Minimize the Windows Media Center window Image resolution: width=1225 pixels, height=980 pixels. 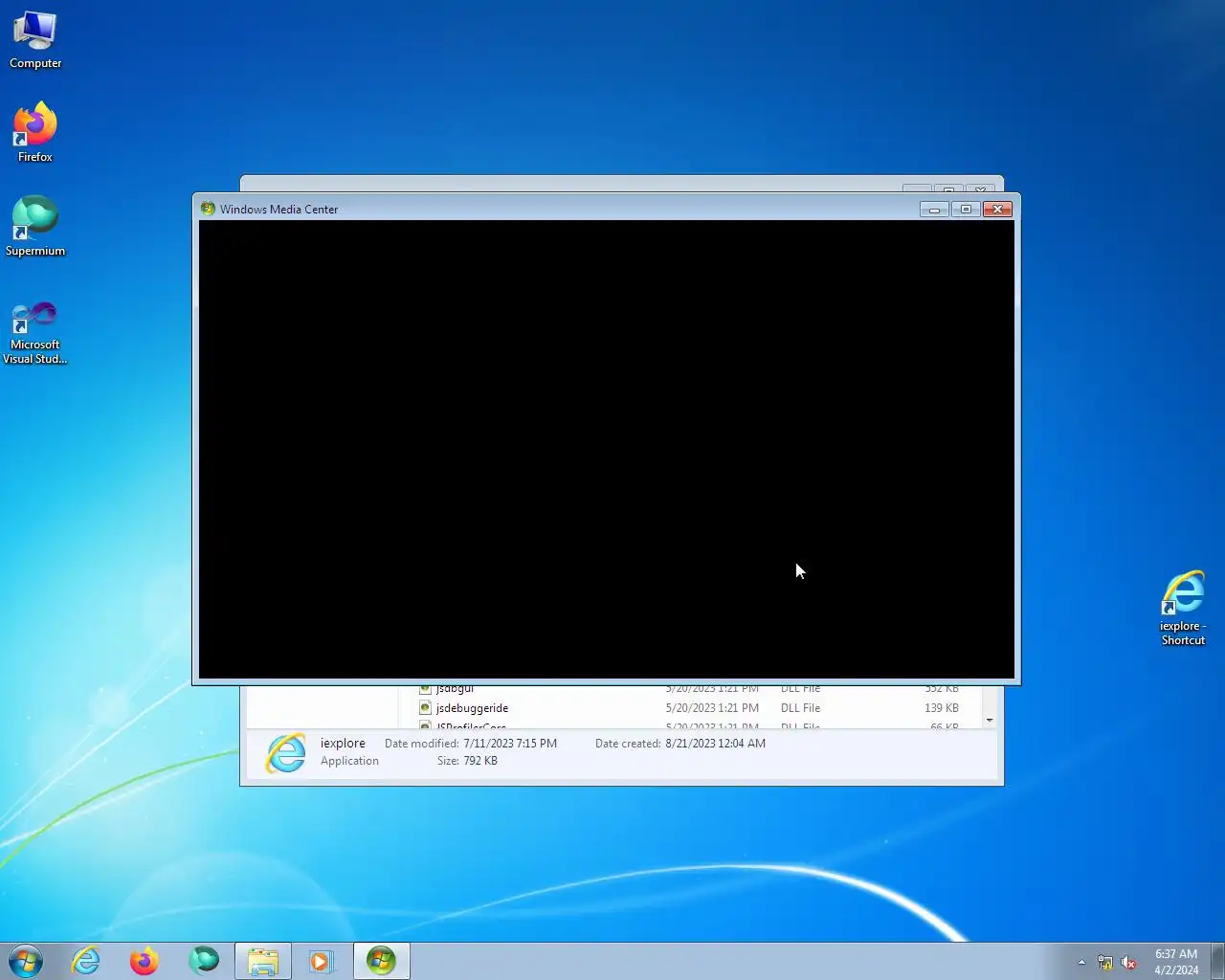pyautogui.click(x=934, y=209)
